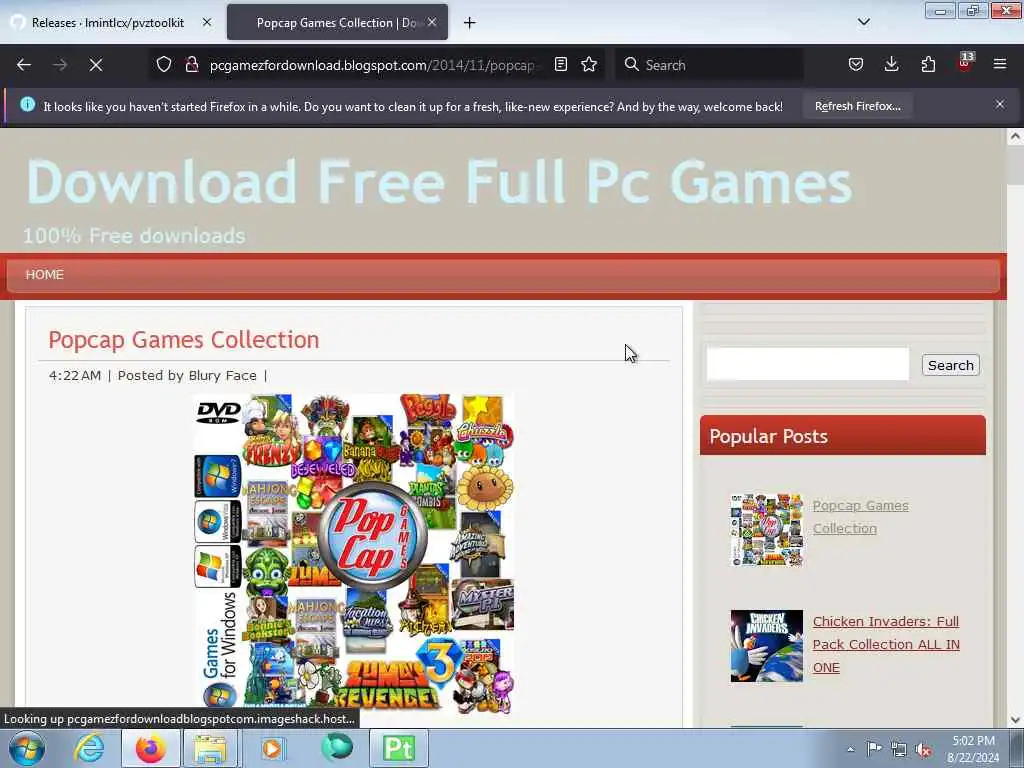1024x768 pixels.
Task: Expand the list all tabs chevron
Action: 864,22
